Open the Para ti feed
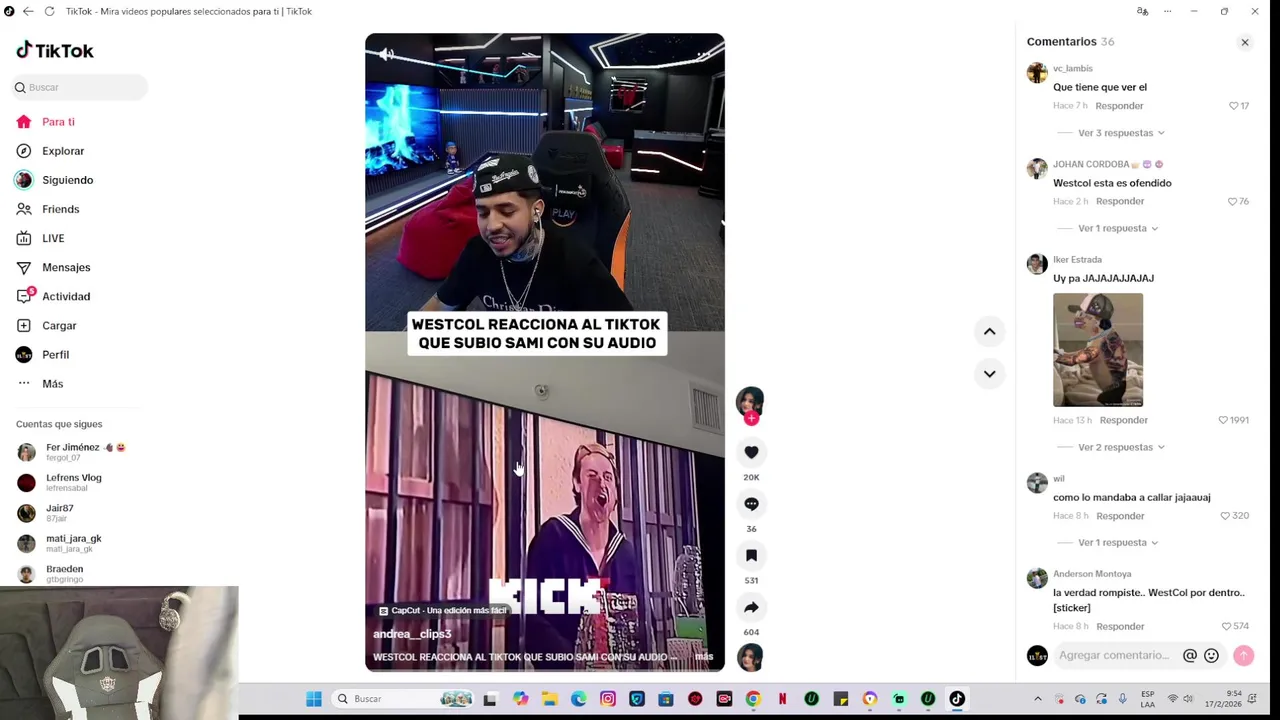 click(x=58, y=122)
